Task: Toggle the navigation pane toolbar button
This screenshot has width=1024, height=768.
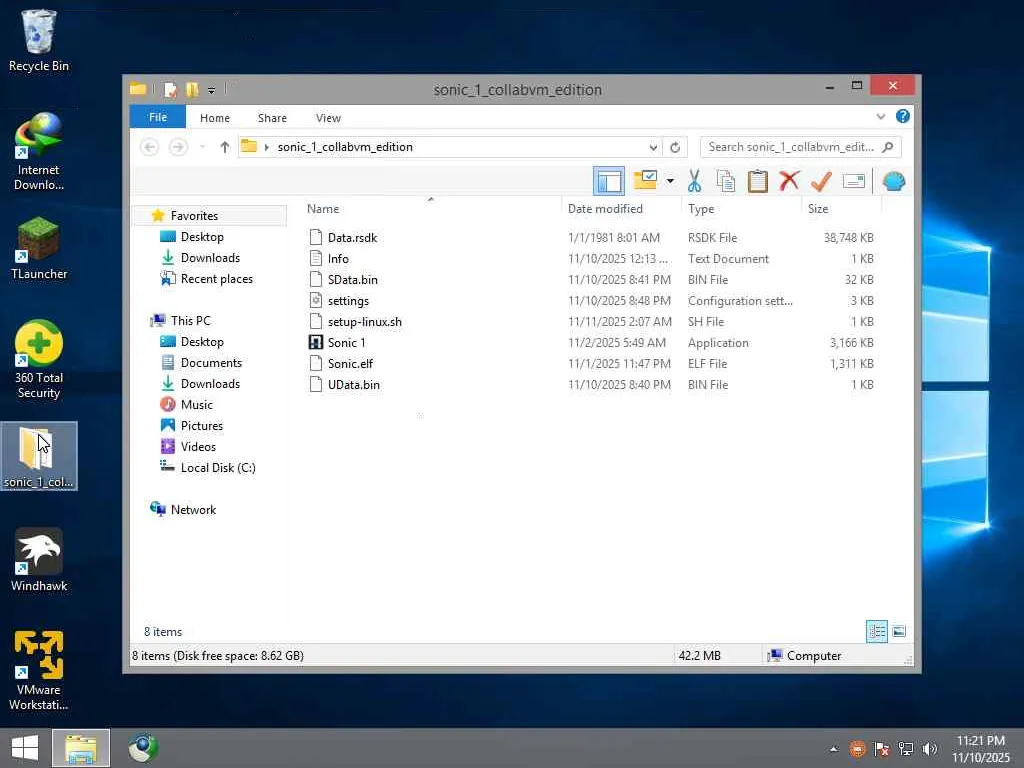Action: click(x=609, y=181)
